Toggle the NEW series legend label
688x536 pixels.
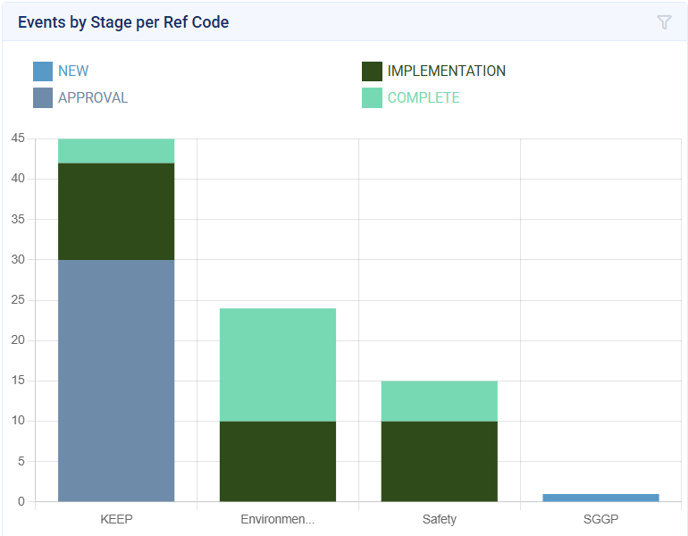click(73, 71)
